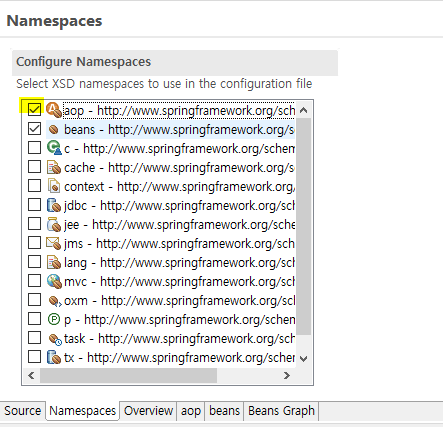Click the Configure Namespaces section header
This screenshot has height=427, width=443.
[175, 63]
